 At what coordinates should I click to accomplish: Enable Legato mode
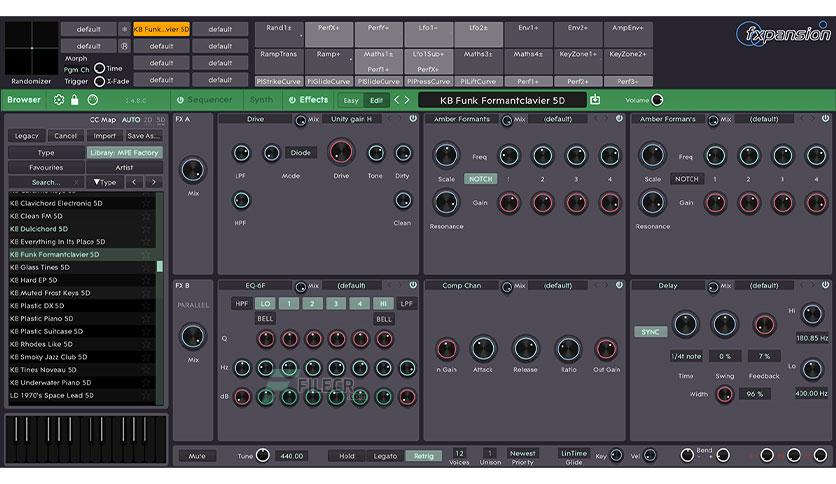tap(385, 456)
